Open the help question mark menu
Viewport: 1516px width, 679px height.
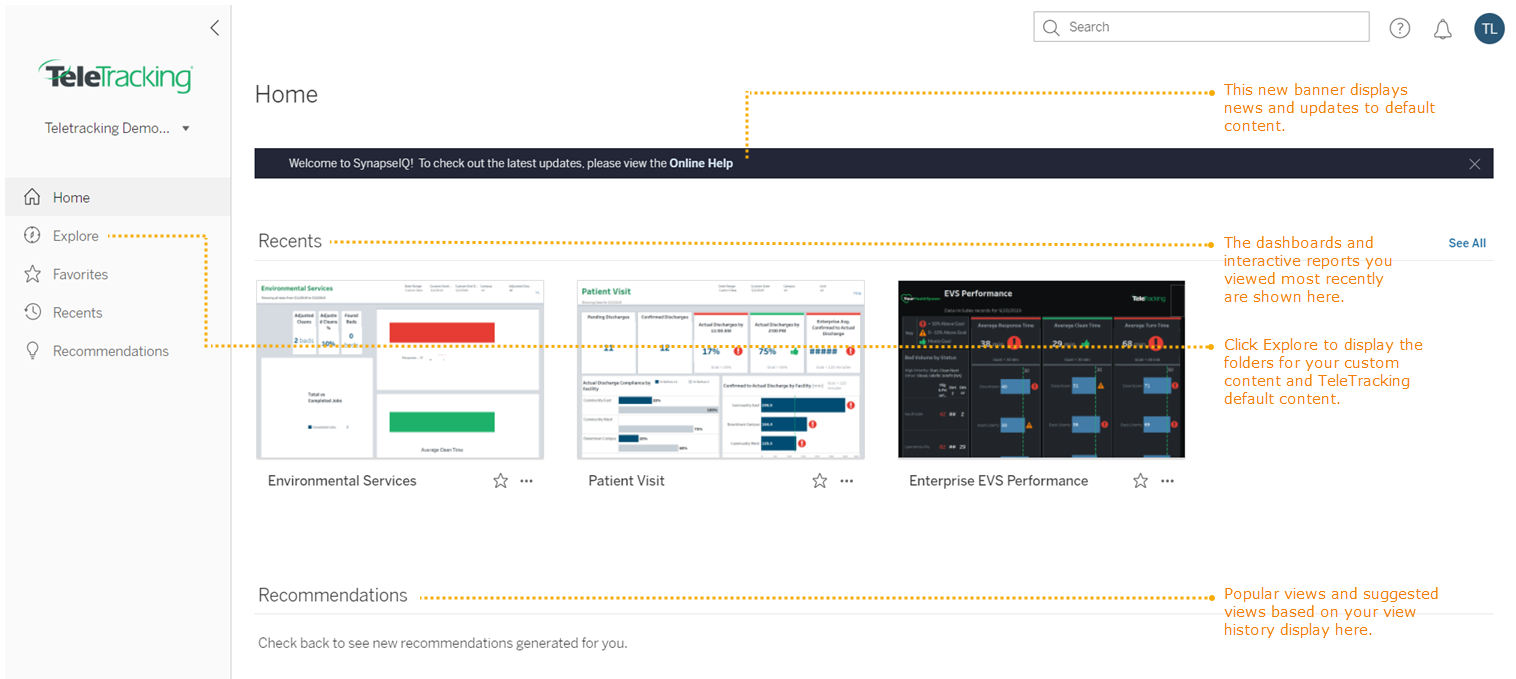tap(1400, 28)
